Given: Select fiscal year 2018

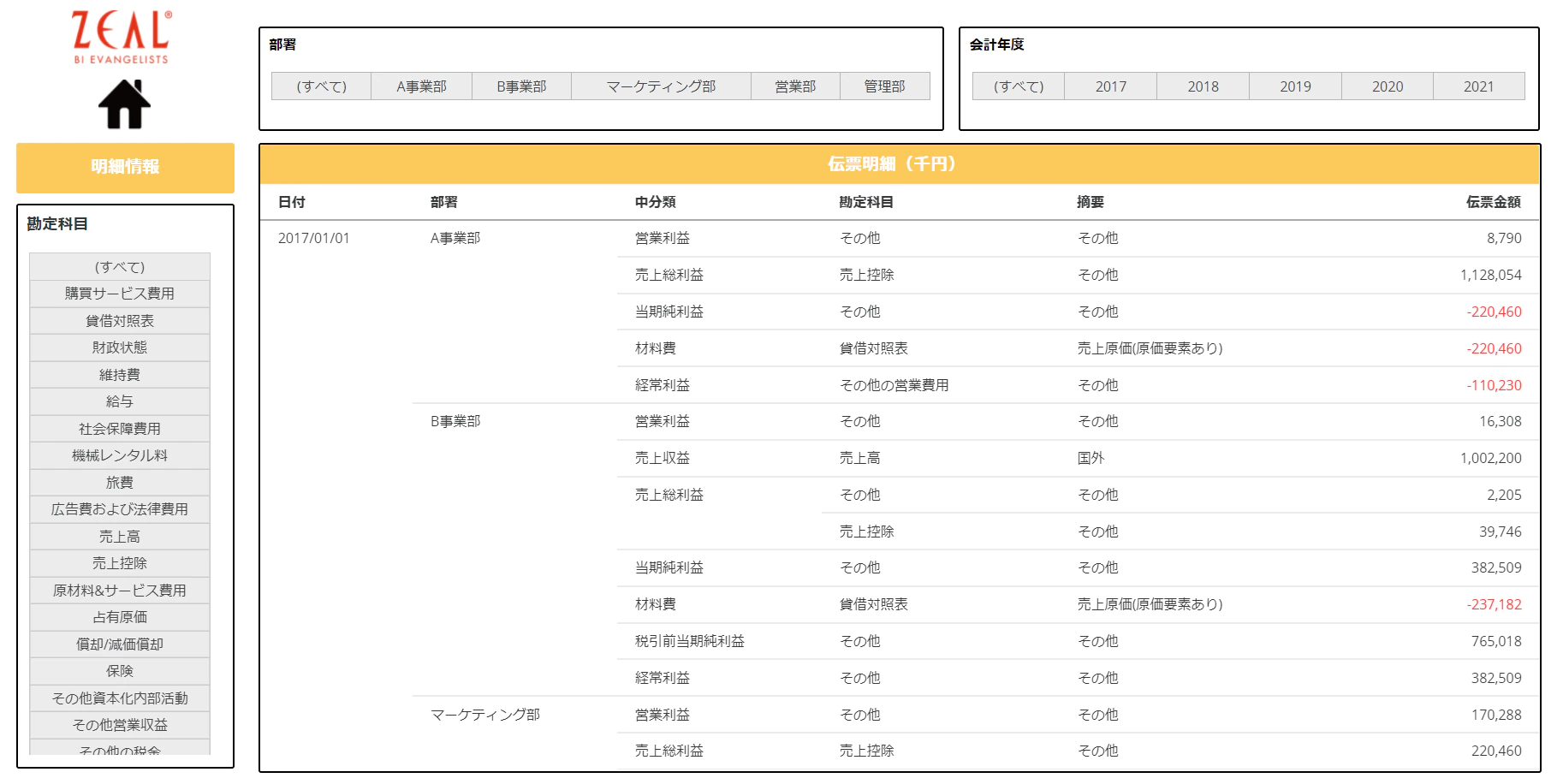Looking at the screenshot, I should click(x=1203, y=86).
